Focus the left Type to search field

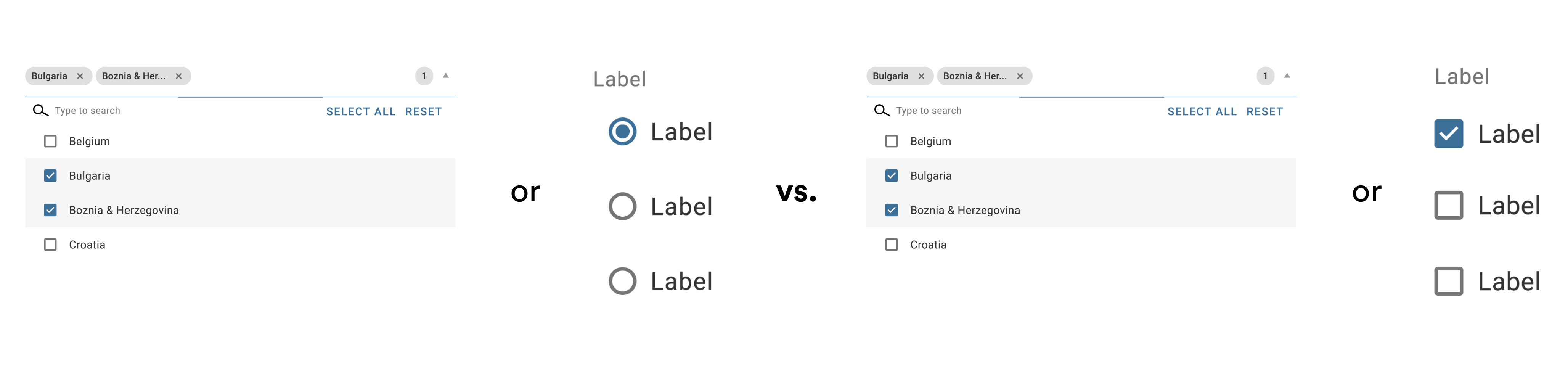183,110
